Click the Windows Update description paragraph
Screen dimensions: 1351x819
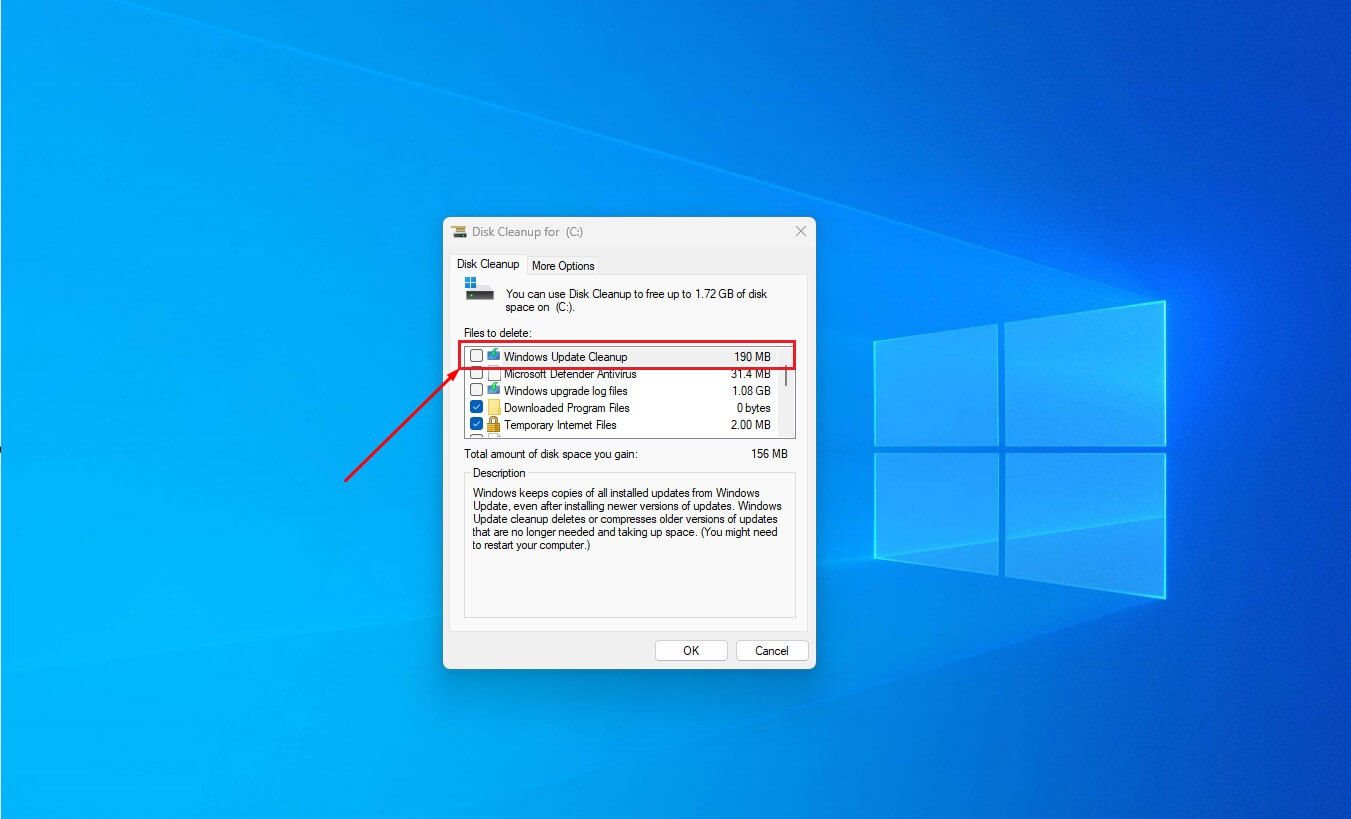click(x=625, y=519)
